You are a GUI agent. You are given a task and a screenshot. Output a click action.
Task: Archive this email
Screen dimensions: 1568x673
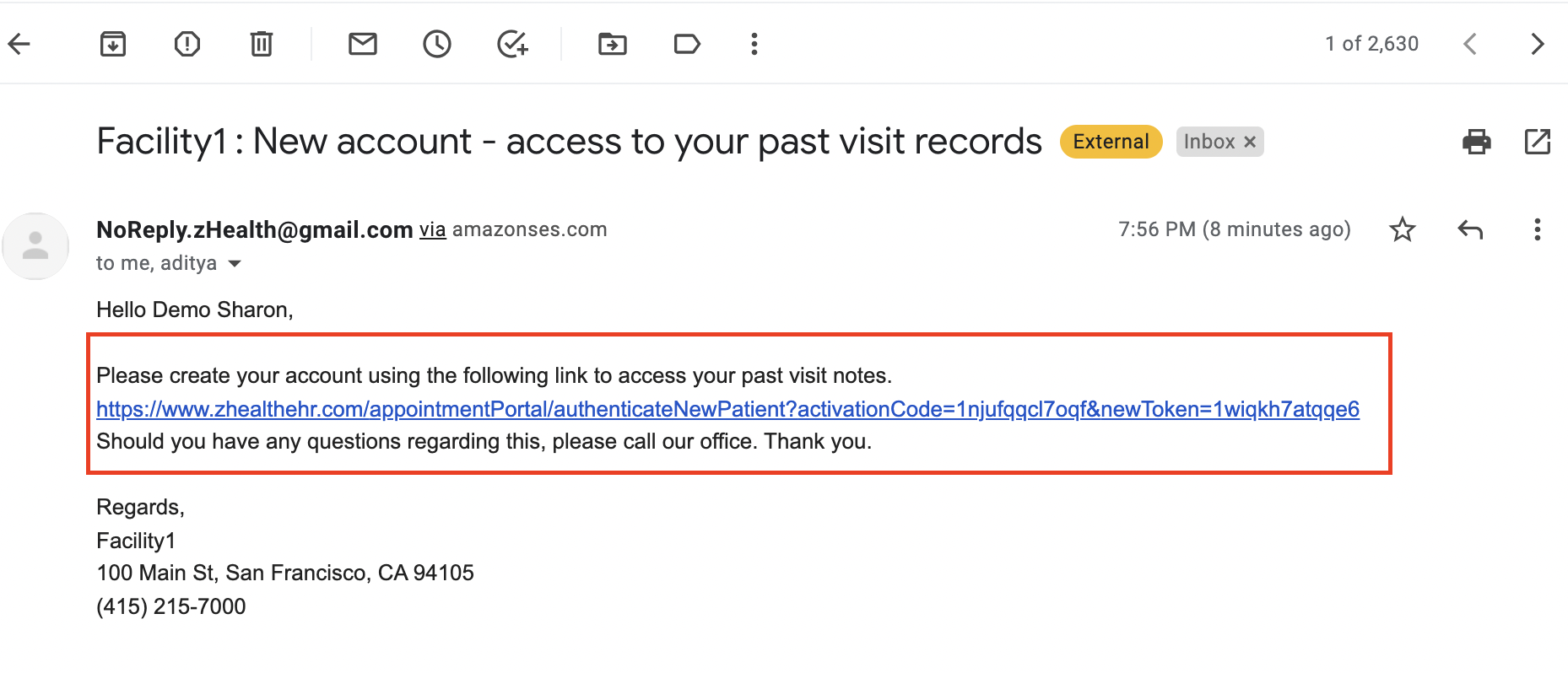[113, 44]
